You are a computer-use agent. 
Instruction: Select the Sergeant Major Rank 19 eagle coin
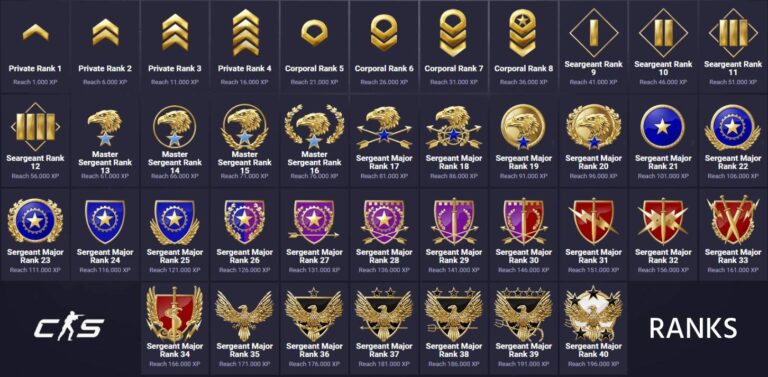pos(523,126)
